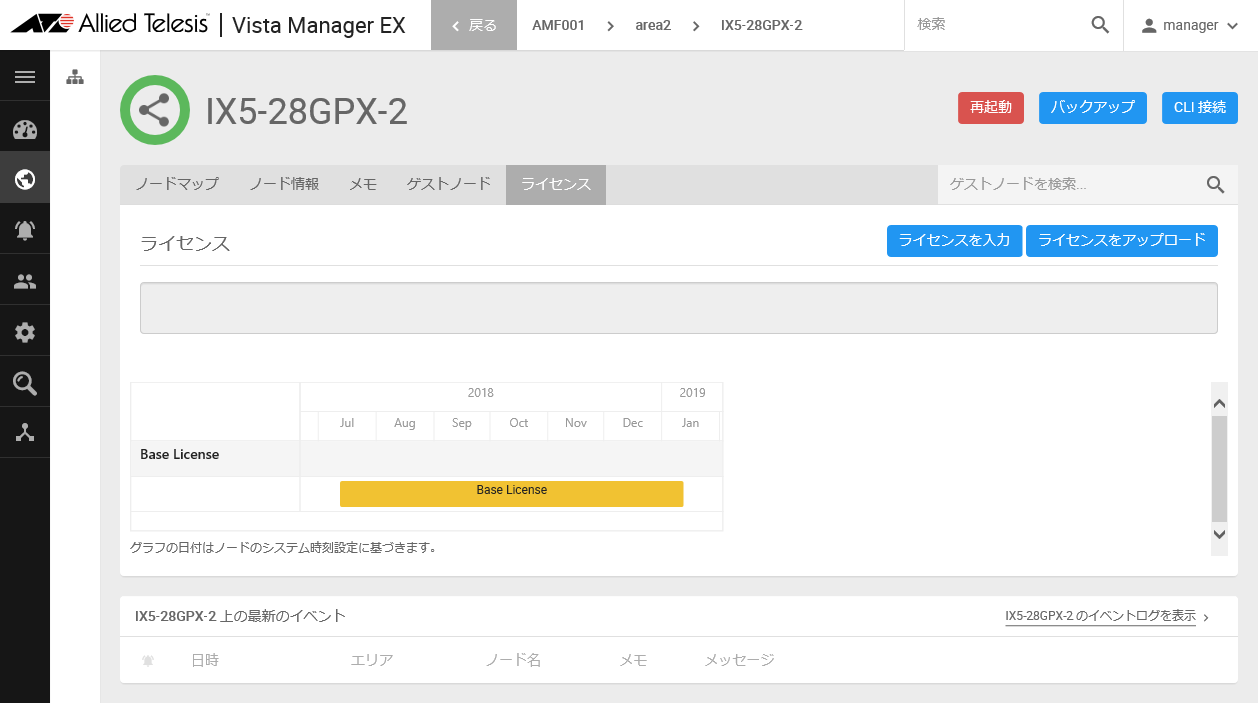The height and width of the screenshot is (703, 1258).
Task: Switch to the ノード情報 tab
Action: point(283,184)
